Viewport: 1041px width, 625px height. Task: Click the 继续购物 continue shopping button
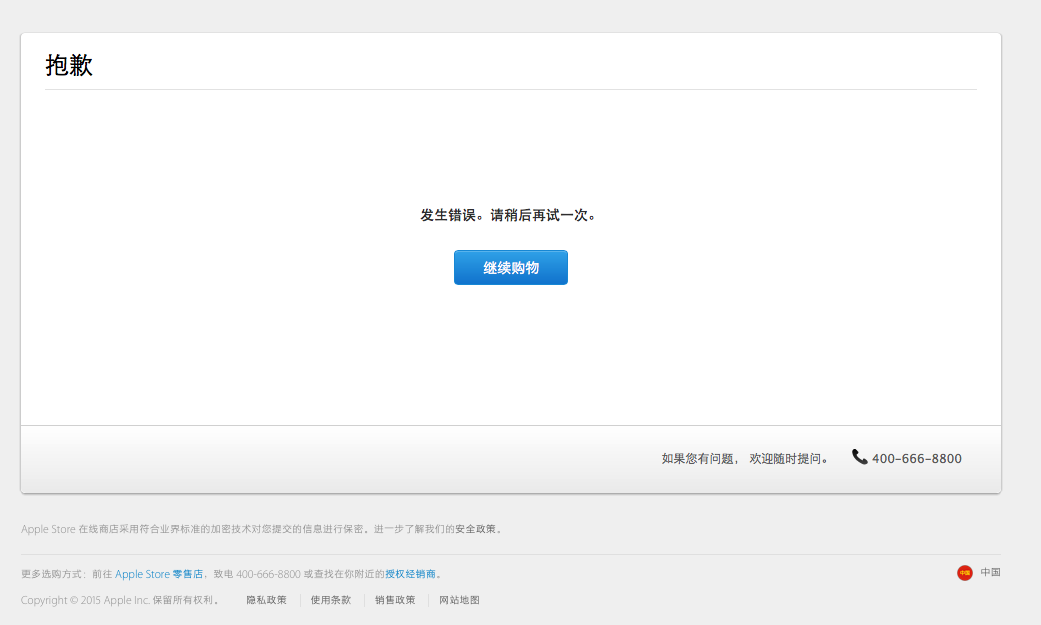click(x=510, y=268)
